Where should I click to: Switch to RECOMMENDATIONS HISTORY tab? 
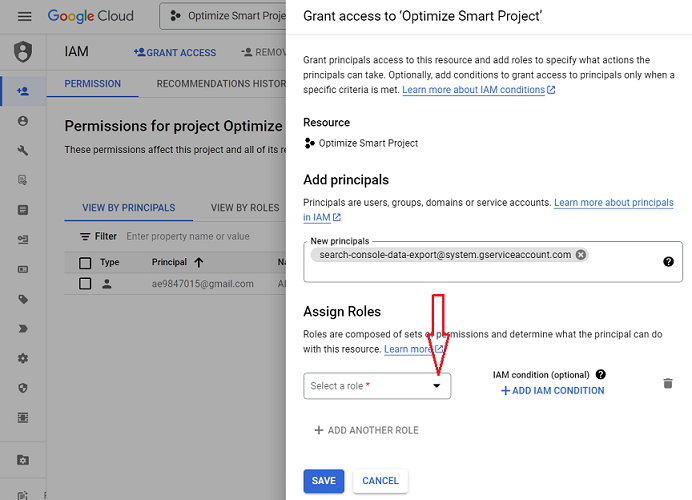221,84
